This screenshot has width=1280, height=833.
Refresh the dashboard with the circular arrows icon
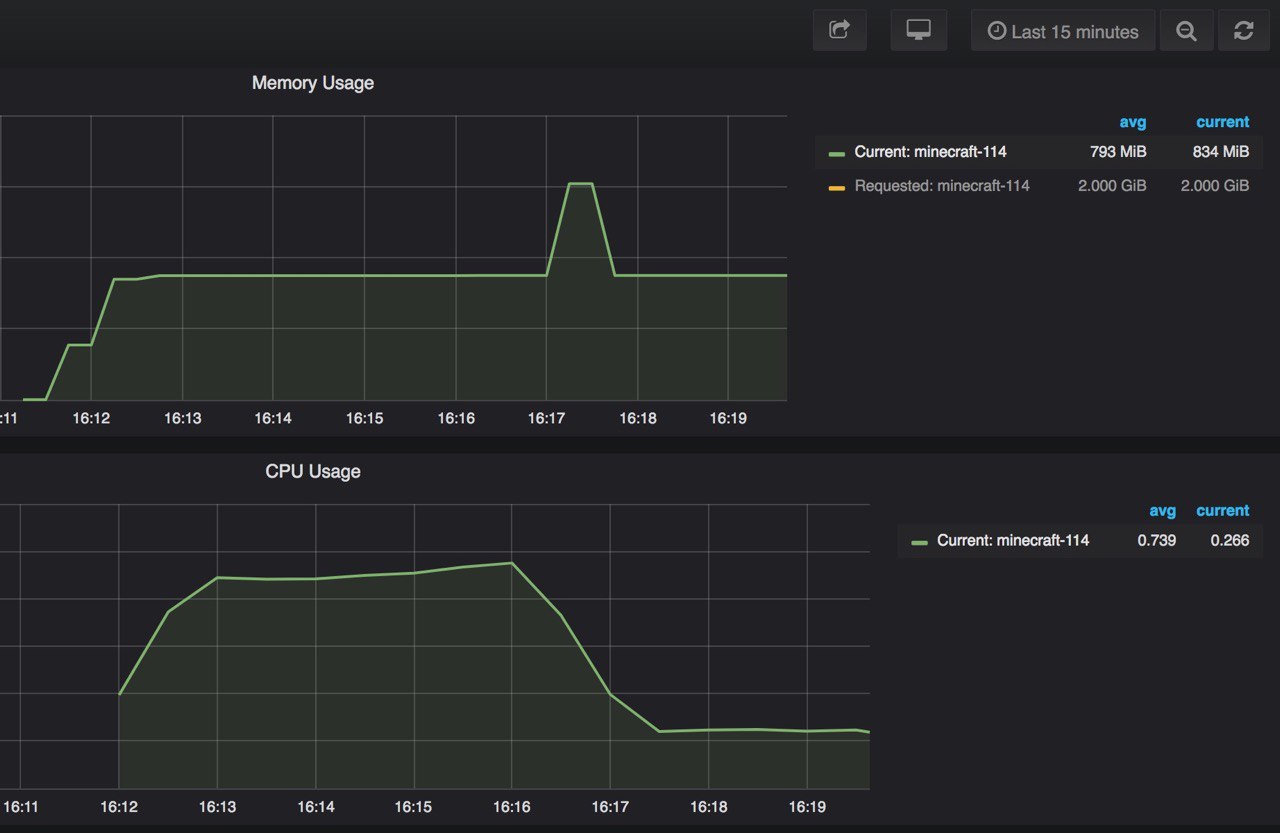(x=1243, y=31)
